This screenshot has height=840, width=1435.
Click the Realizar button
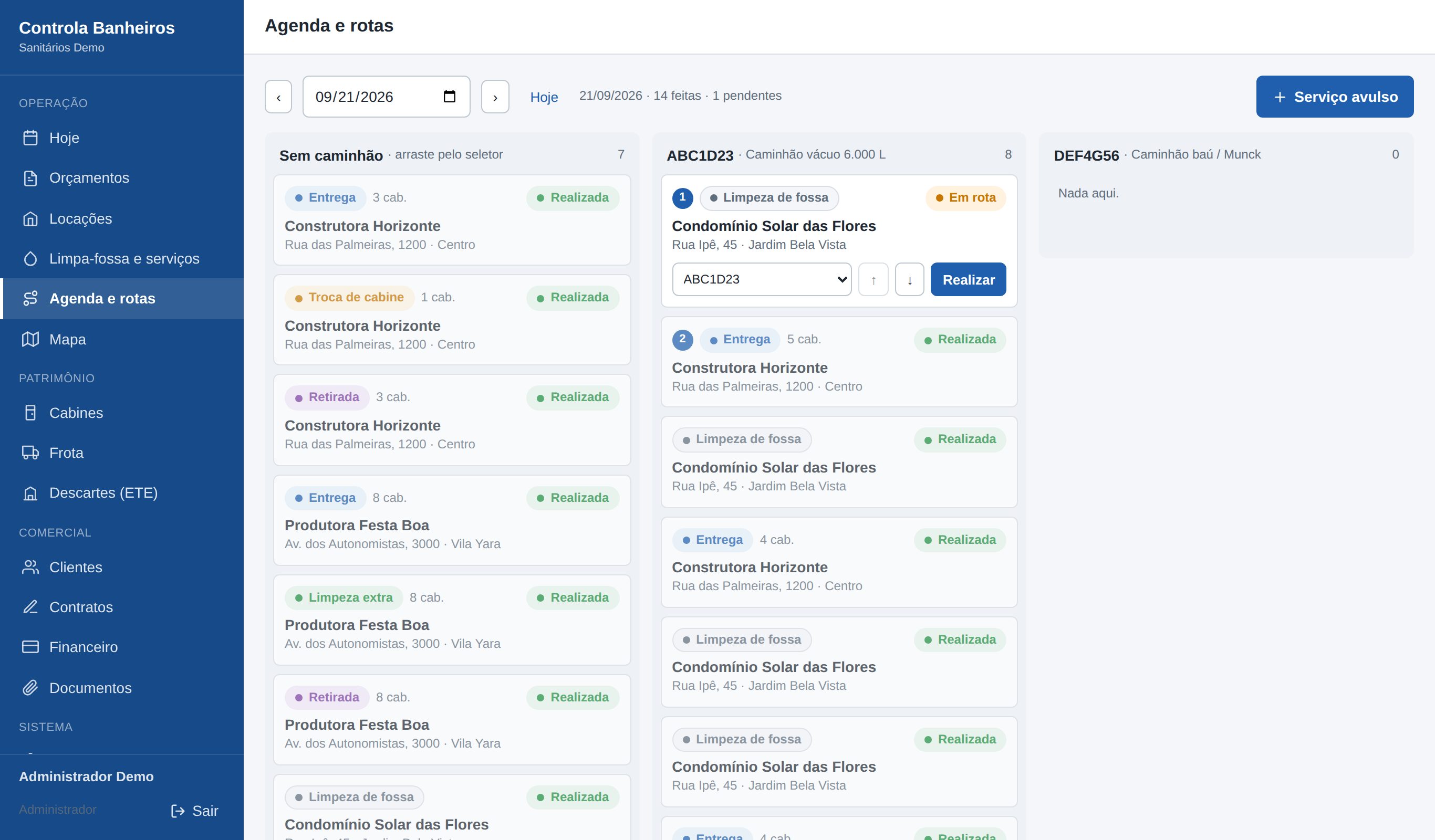click(x=968, y=279)
